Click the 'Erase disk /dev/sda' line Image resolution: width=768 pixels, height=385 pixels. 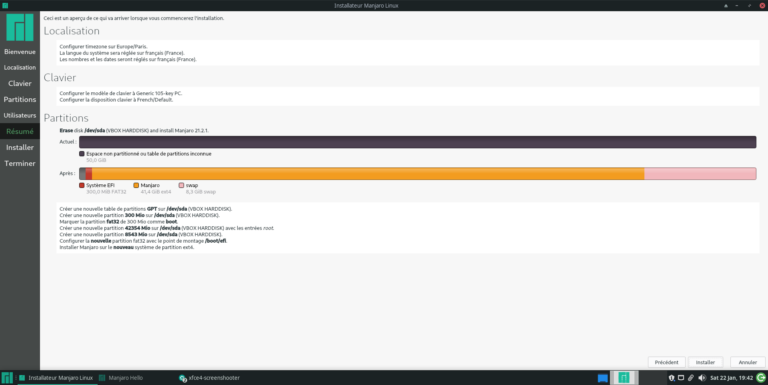pyautogui.click(x=134, y=131)
